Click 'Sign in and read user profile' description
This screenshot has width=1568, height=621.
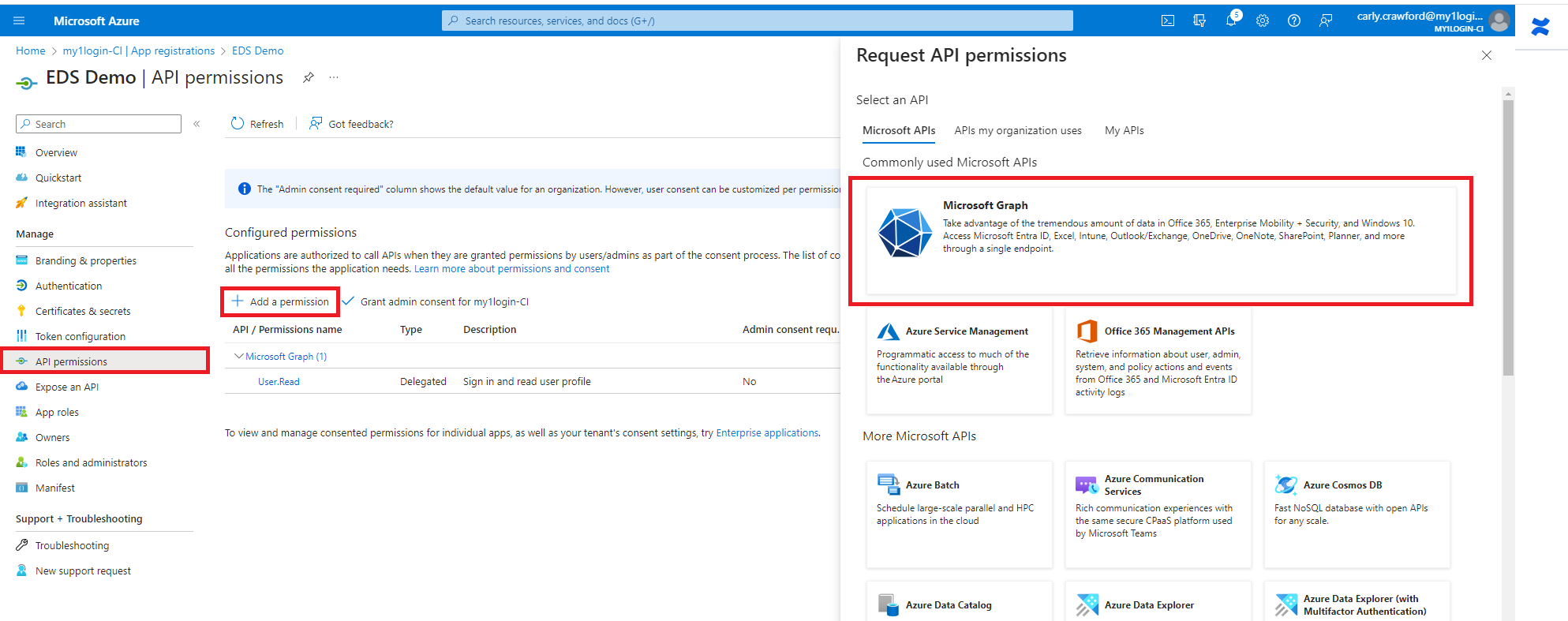527,381
